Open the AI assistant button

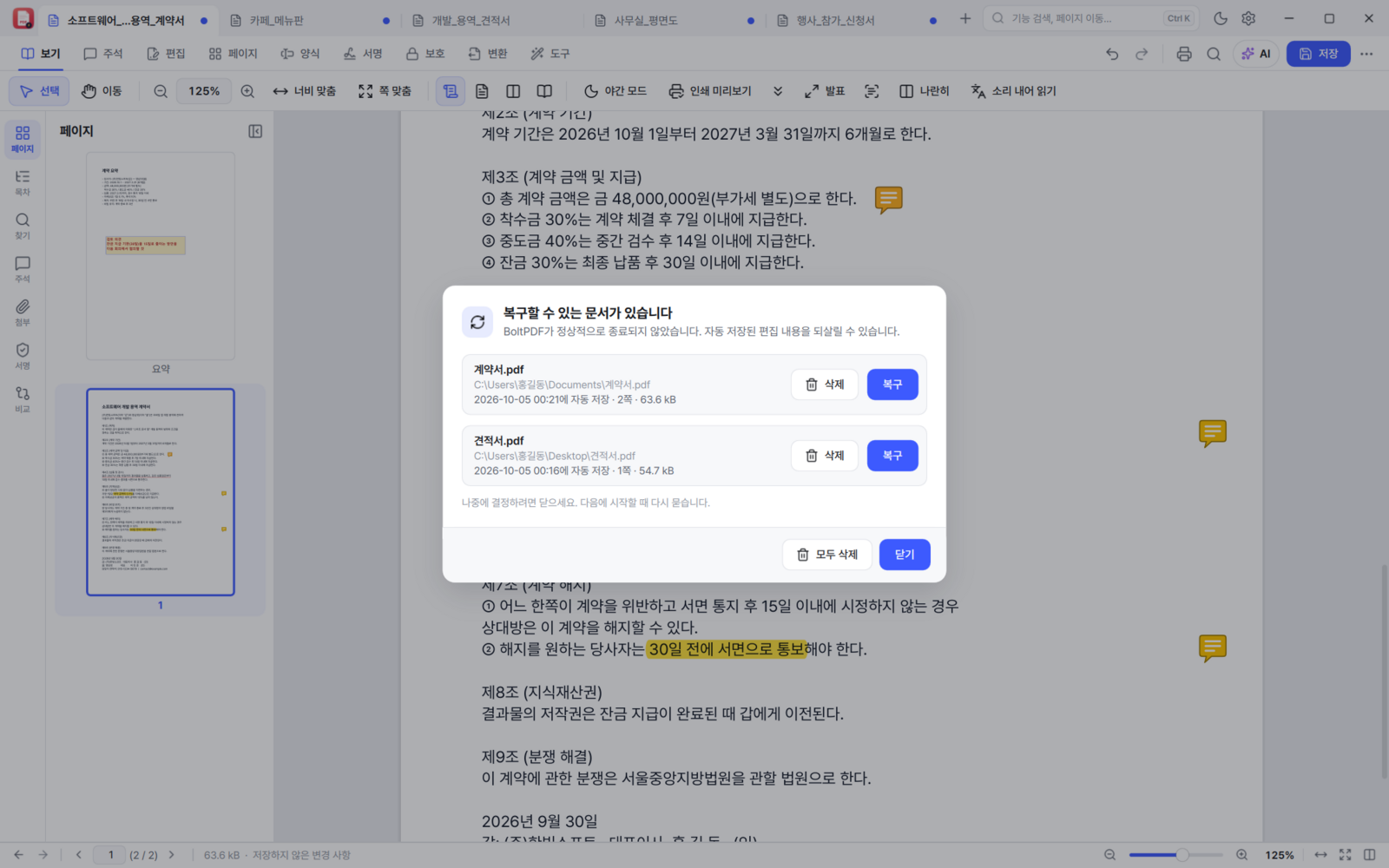pos(1256,54)
